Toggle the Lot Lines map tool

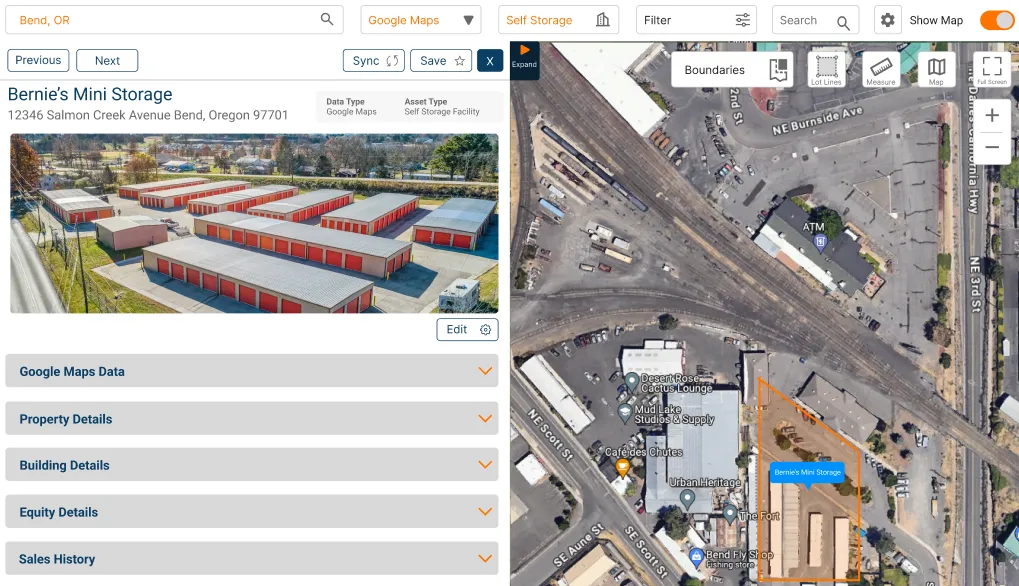(826, 70)
